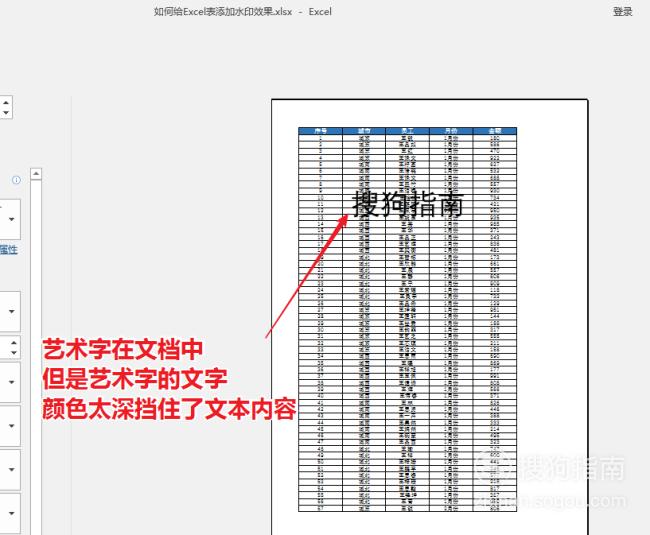Decrement the pages range stepper
Viewport: 650px width, 535px height.
coord(14,353)
